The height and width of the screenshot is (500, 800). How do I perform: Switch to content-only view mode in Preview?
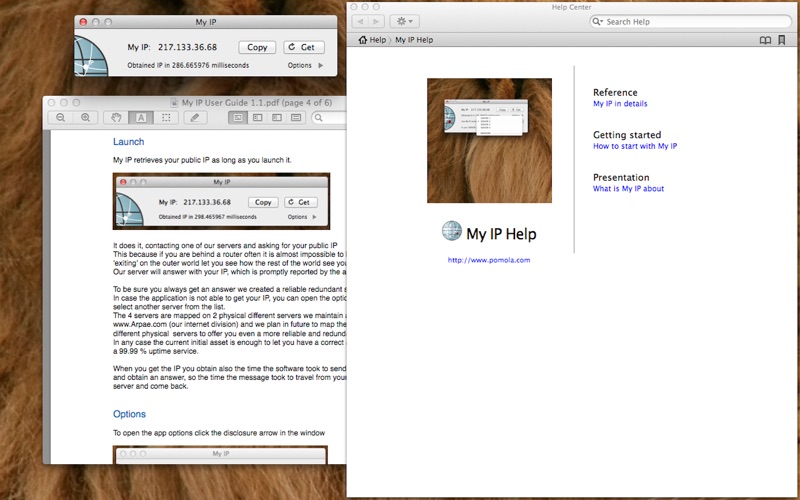(x=238, y=118)
